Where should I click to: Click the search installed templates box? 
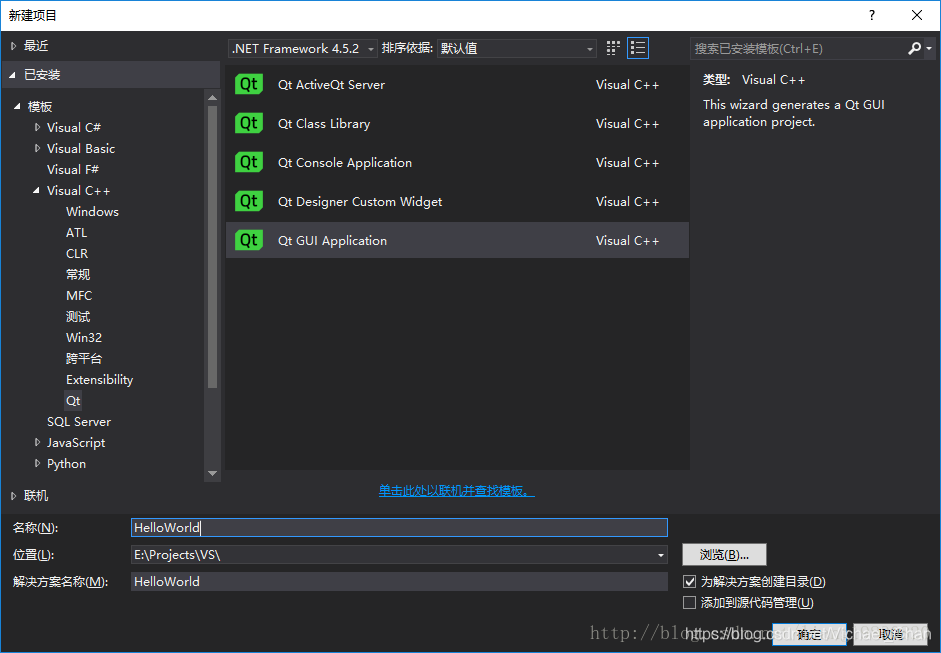799,49
